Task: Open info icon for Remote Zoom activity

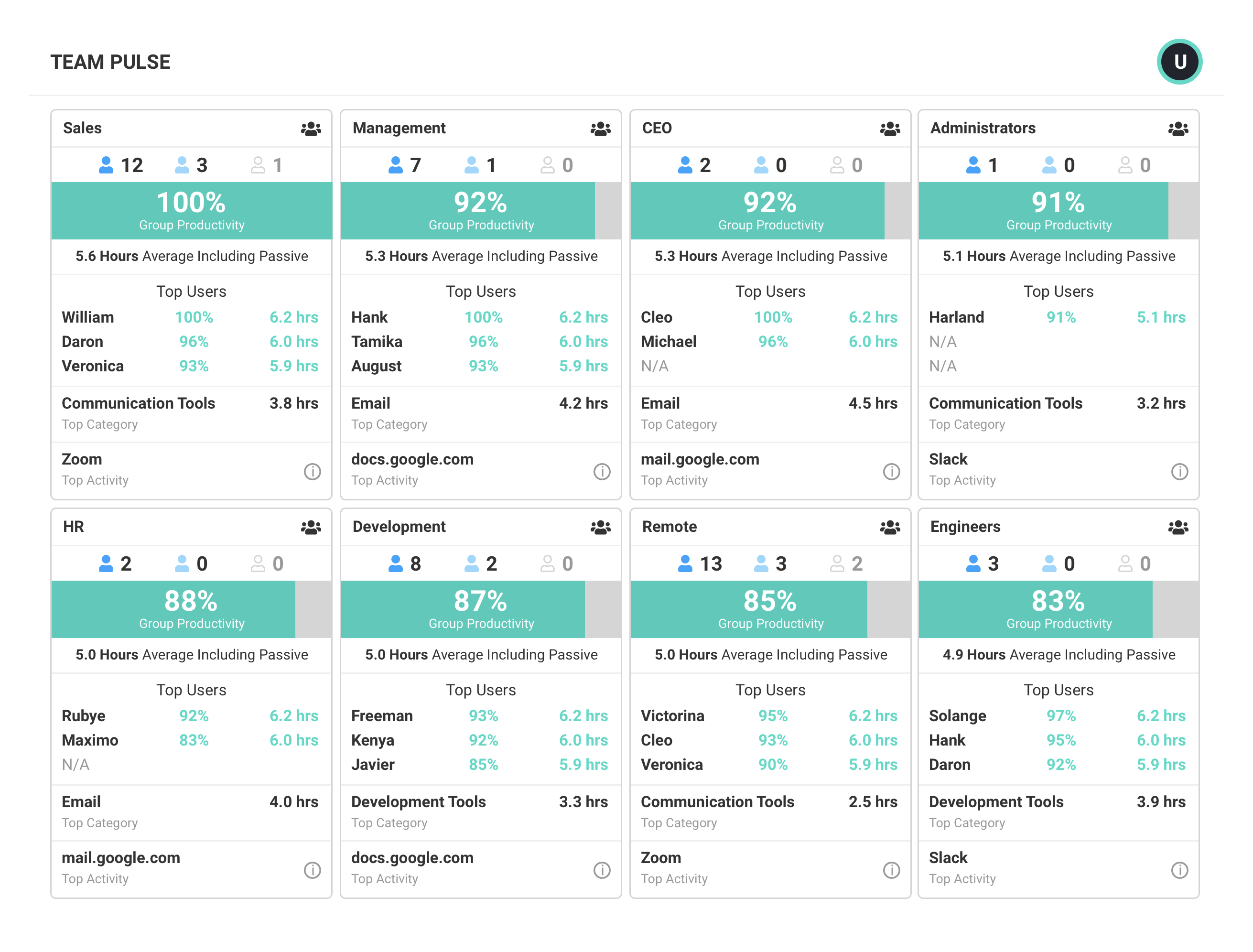Action: click(891, 870)
